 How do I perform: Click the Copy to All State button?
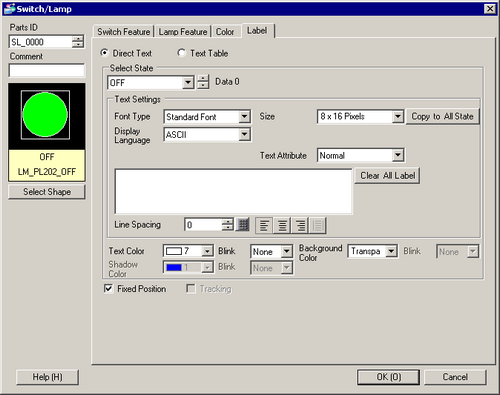click(442, 116)
